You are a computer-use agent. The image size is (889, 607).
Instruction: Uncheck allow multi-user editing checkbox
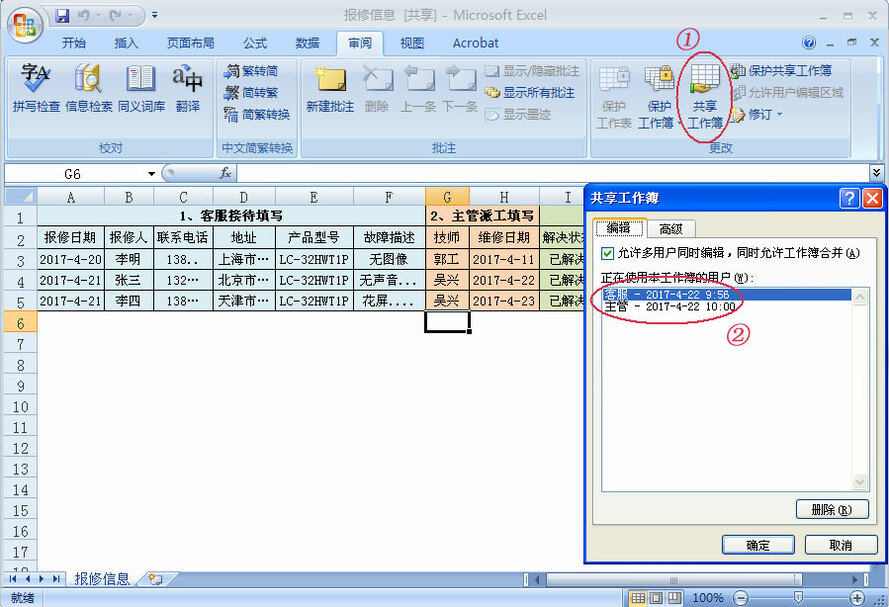click(x=607, y=254)
